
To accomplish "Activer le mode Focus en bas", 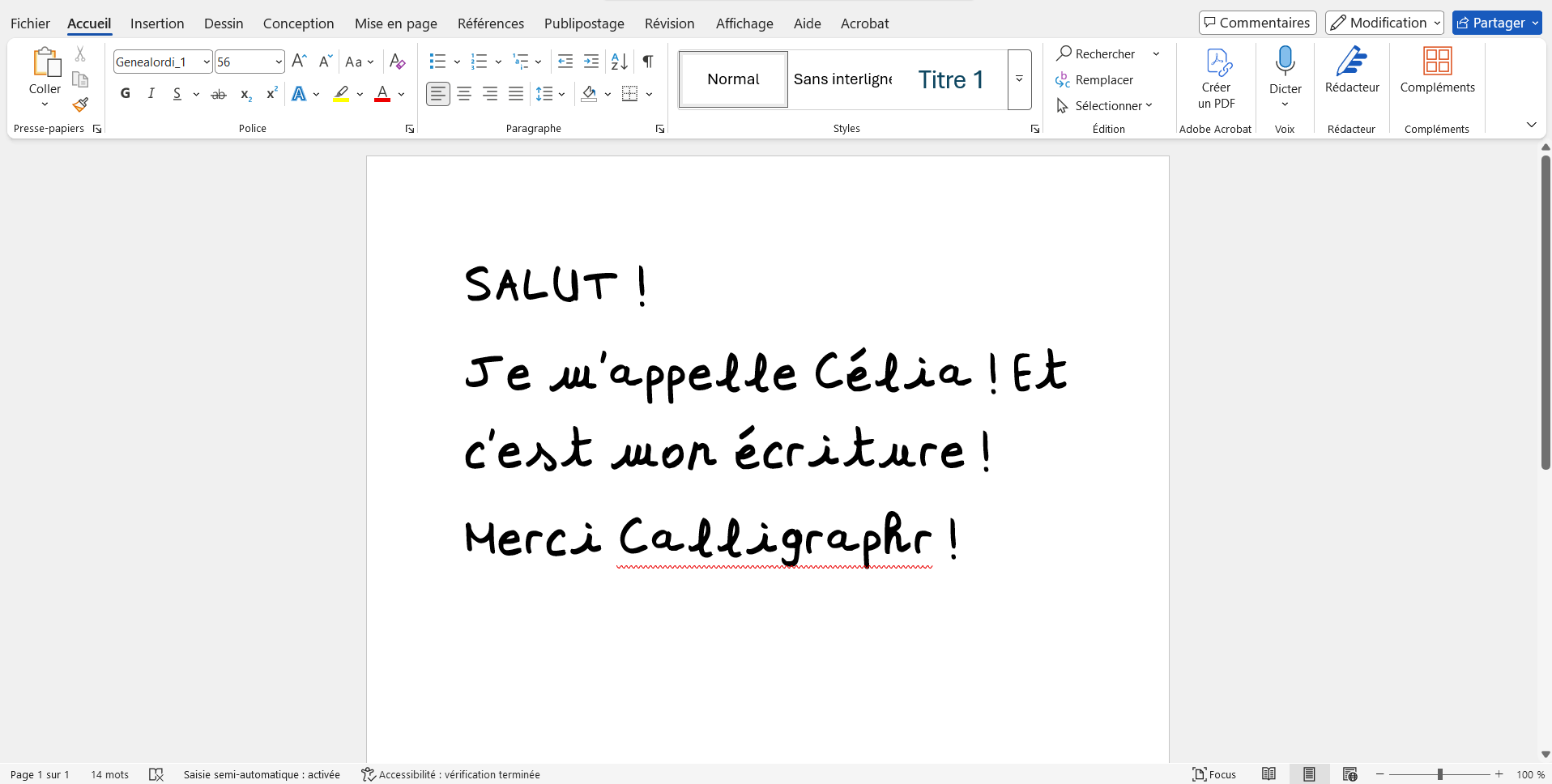I will click(x=1214, y=774).
